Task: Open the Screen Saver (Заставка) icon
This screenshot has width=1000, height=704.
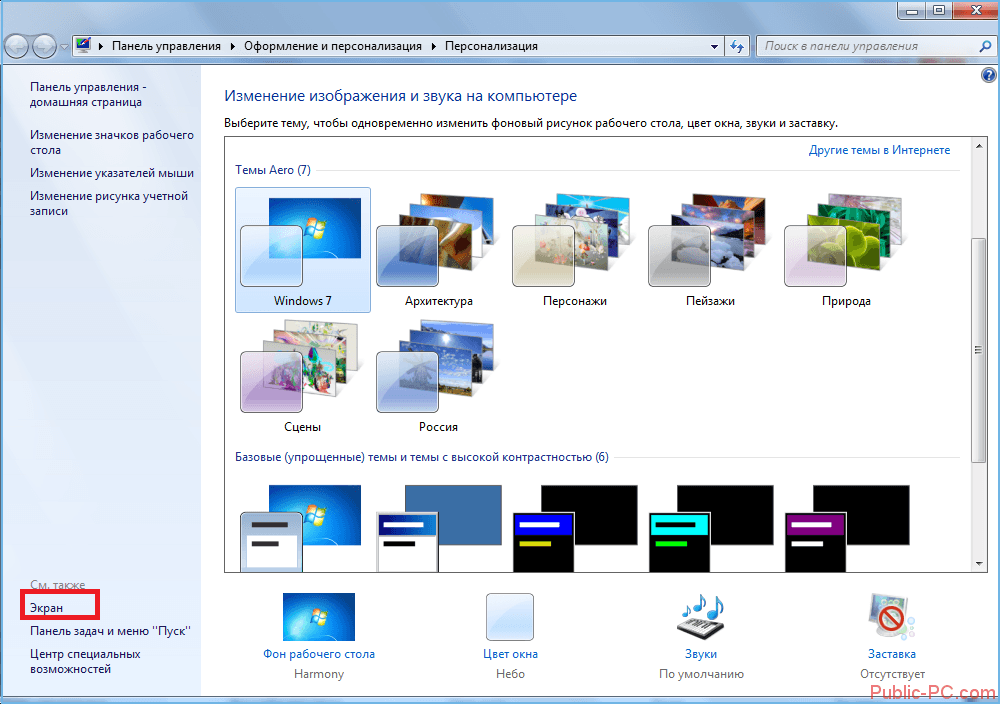Action: point(891,617)
